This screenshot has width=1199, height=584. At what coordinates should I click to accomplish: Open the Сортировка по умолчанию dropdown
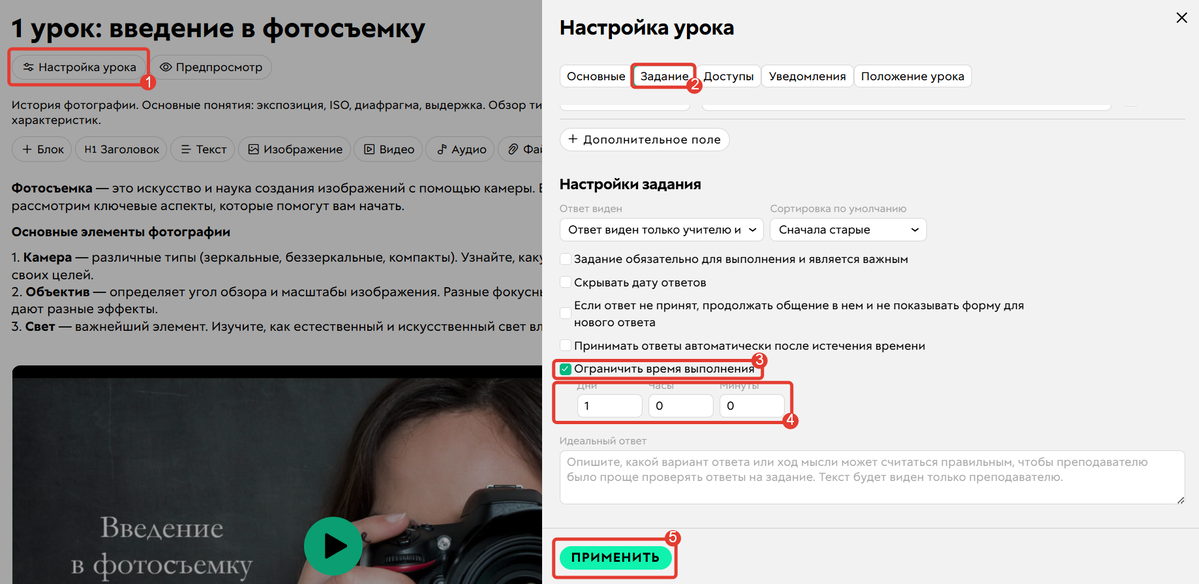[848, 229]
